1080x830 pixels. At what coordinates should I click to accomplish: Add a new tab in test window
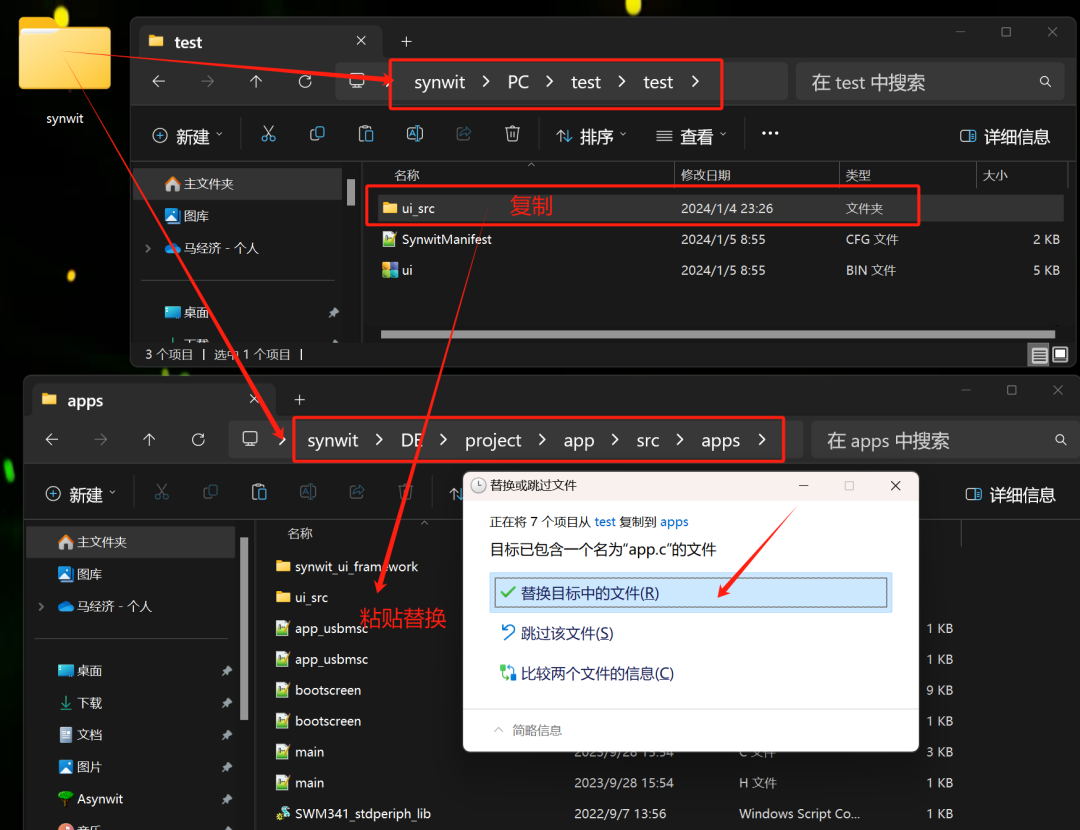[406, 42]
